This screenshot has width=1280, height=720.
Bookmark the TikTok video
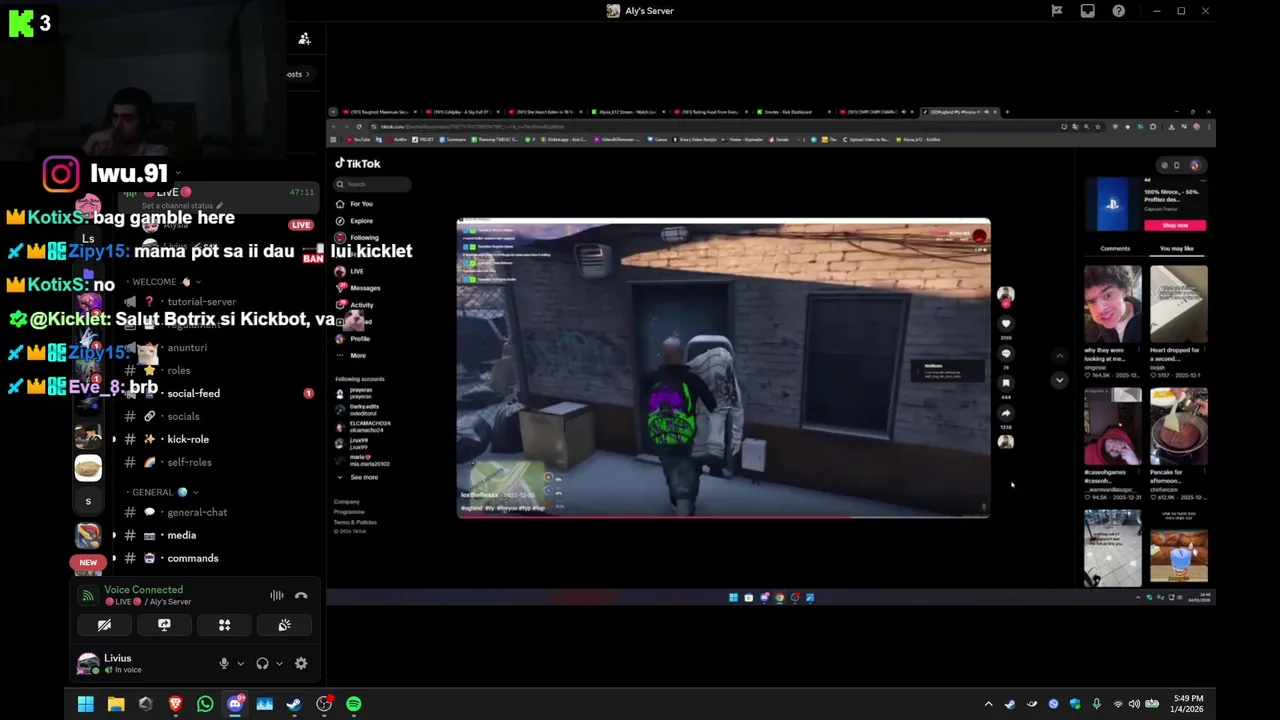point(1006,383)
